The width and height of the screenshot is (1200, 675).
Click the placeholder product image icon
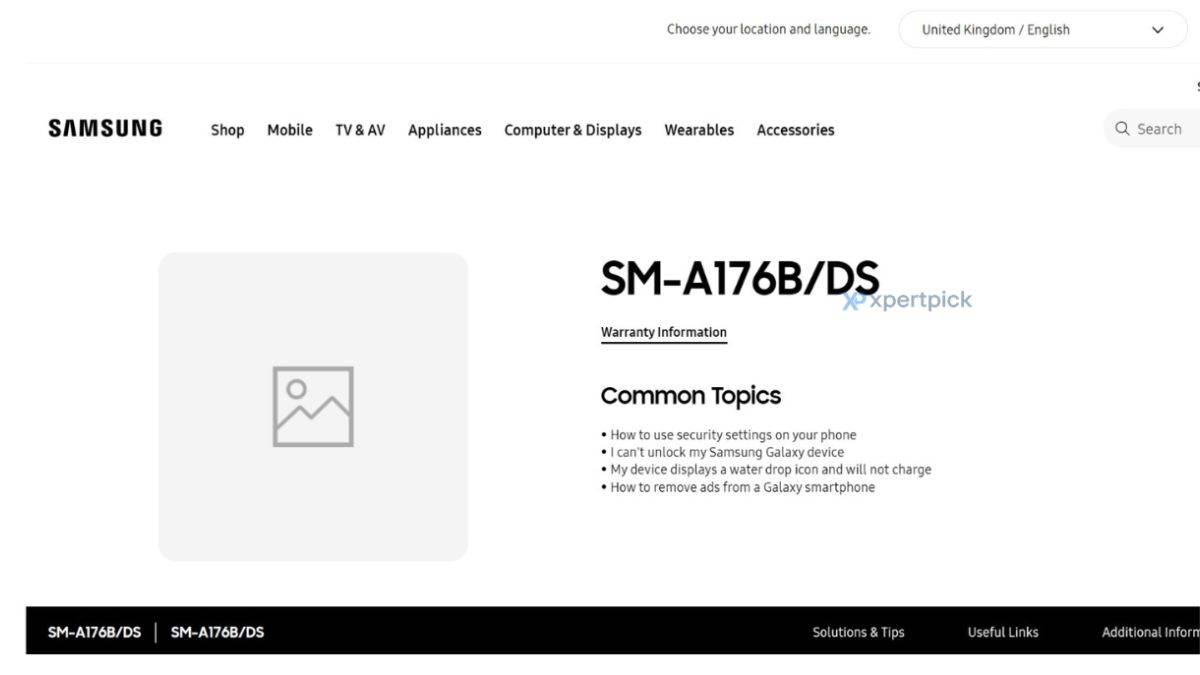pyautogui.click(x=313, y=406)
